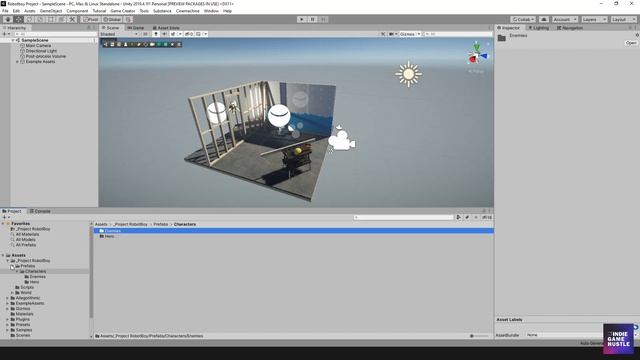640x360 pixels.
Task: Switch to the Lighting tab
Action: (538, 28)
